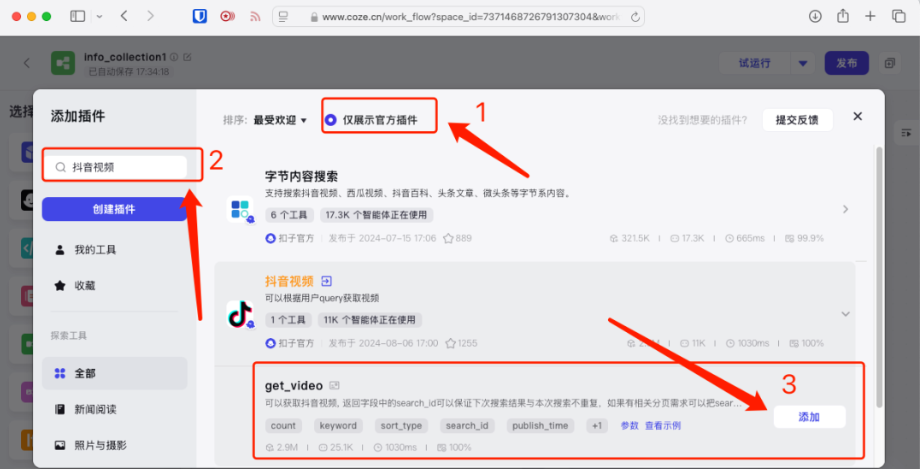Screen dimensions: 920x469
Task: Click the 字节内容搜索 plugin icon
Action: (x=240, y=210)
